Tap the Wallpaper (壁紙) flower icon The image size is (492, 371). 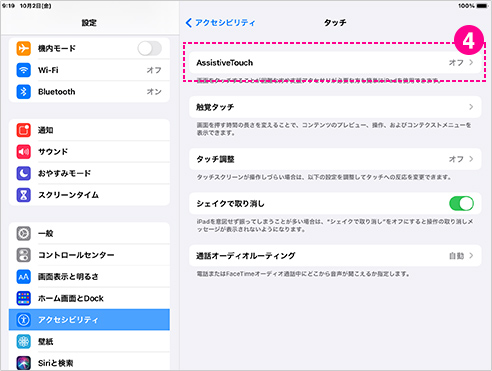pos(24,341)
